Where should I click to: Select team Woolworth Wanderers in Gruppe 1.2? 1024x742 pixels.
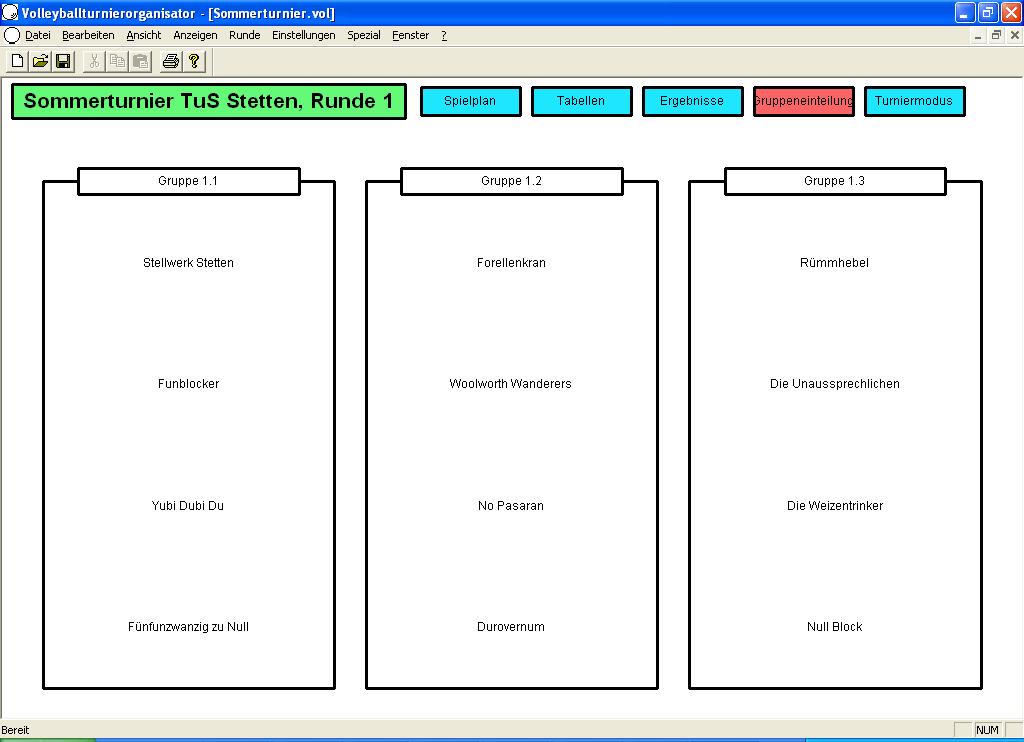click(510, 384)
